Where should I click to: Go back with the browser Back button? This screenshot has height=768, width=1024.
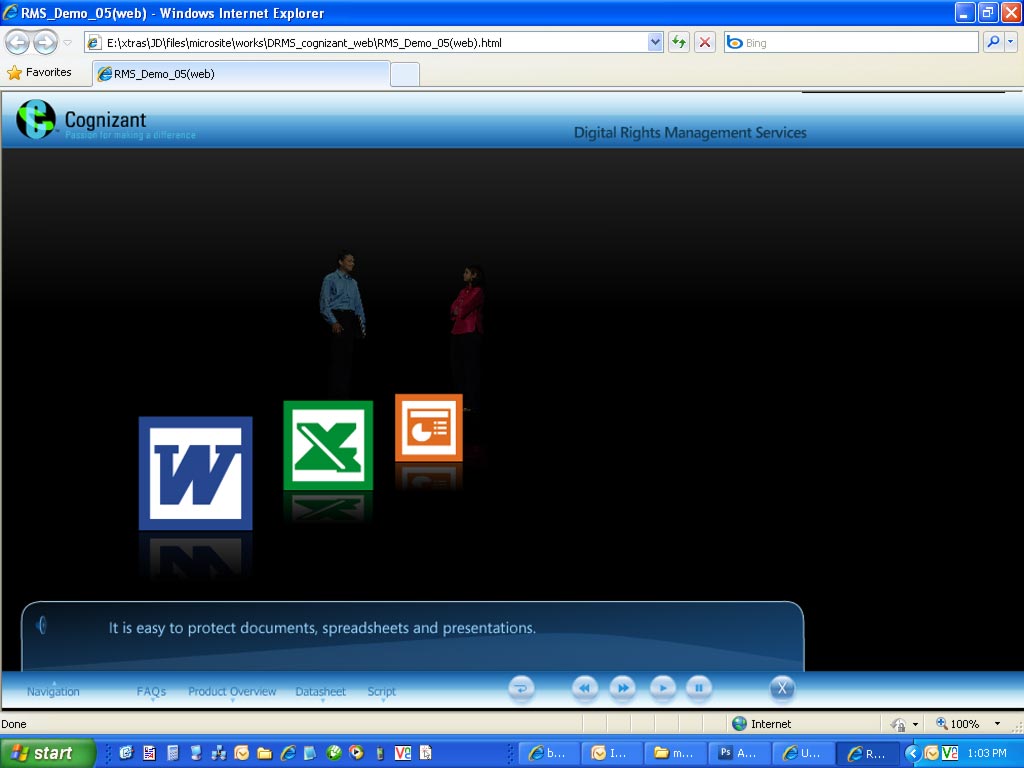(x=18, y=42)
